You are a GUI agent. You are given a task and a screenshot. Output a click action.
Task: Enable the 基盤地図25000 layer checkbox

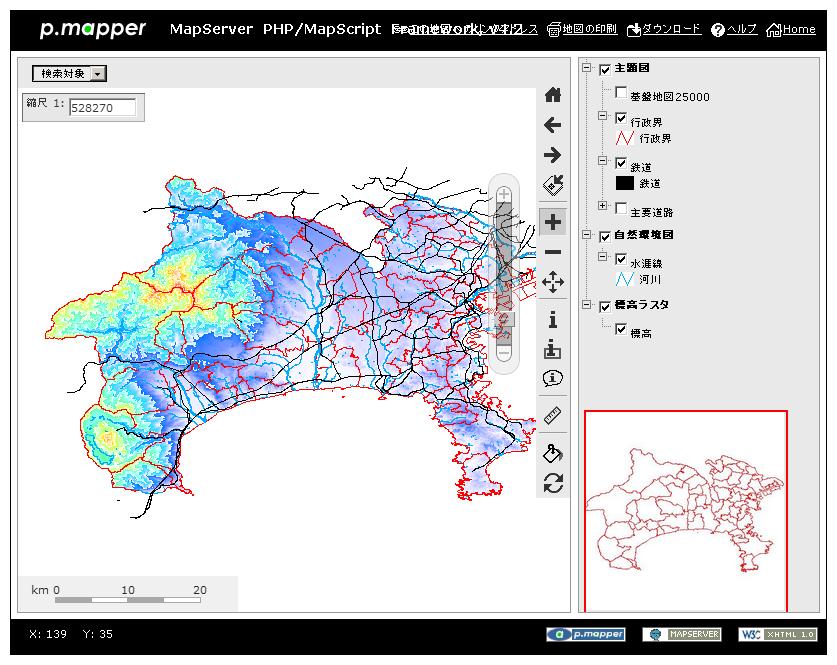[621, 93]
